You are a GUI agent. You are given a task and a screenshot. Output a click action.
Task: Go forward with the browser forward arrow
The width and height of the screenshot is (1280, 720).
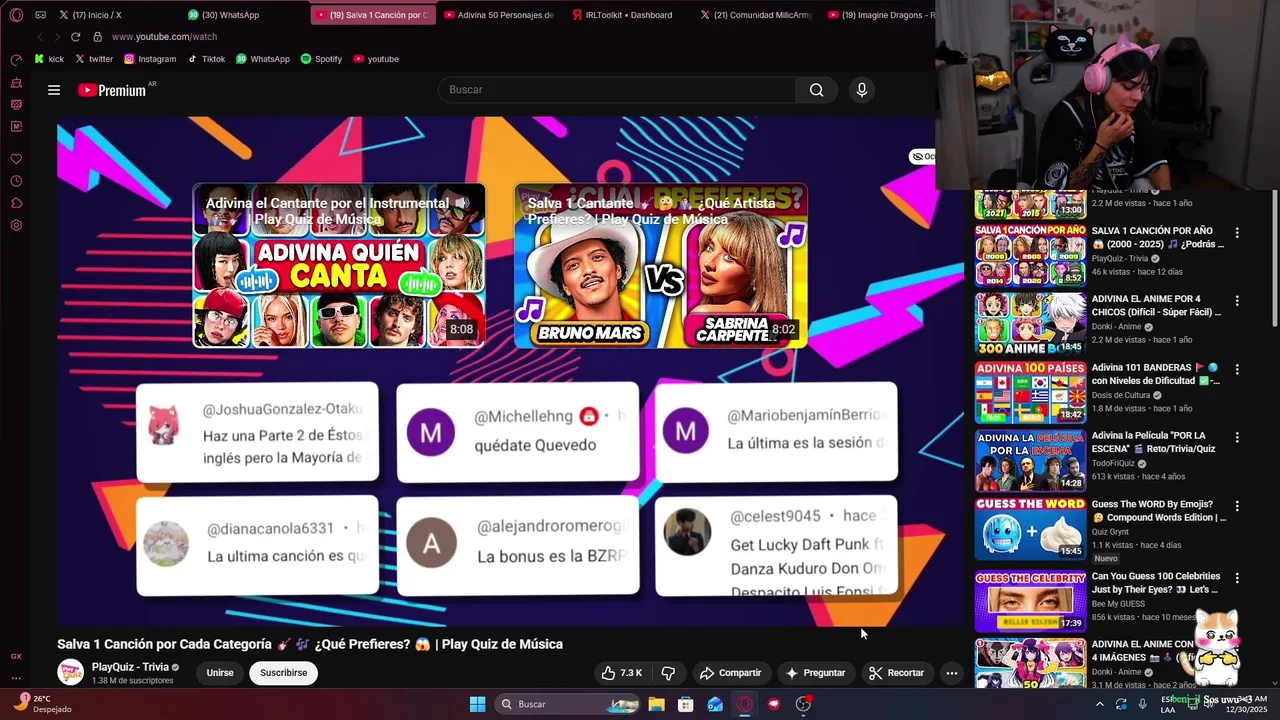coord(56,36)
